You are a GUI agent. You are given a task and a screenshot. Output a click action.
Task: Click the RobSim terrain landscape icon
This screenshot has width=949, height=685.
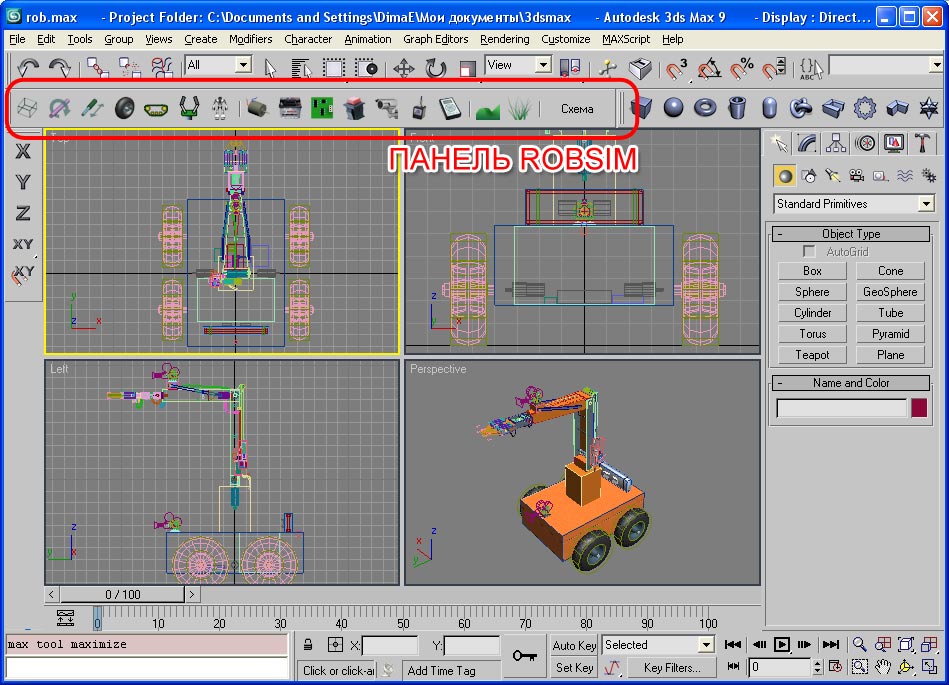[488, 110]
